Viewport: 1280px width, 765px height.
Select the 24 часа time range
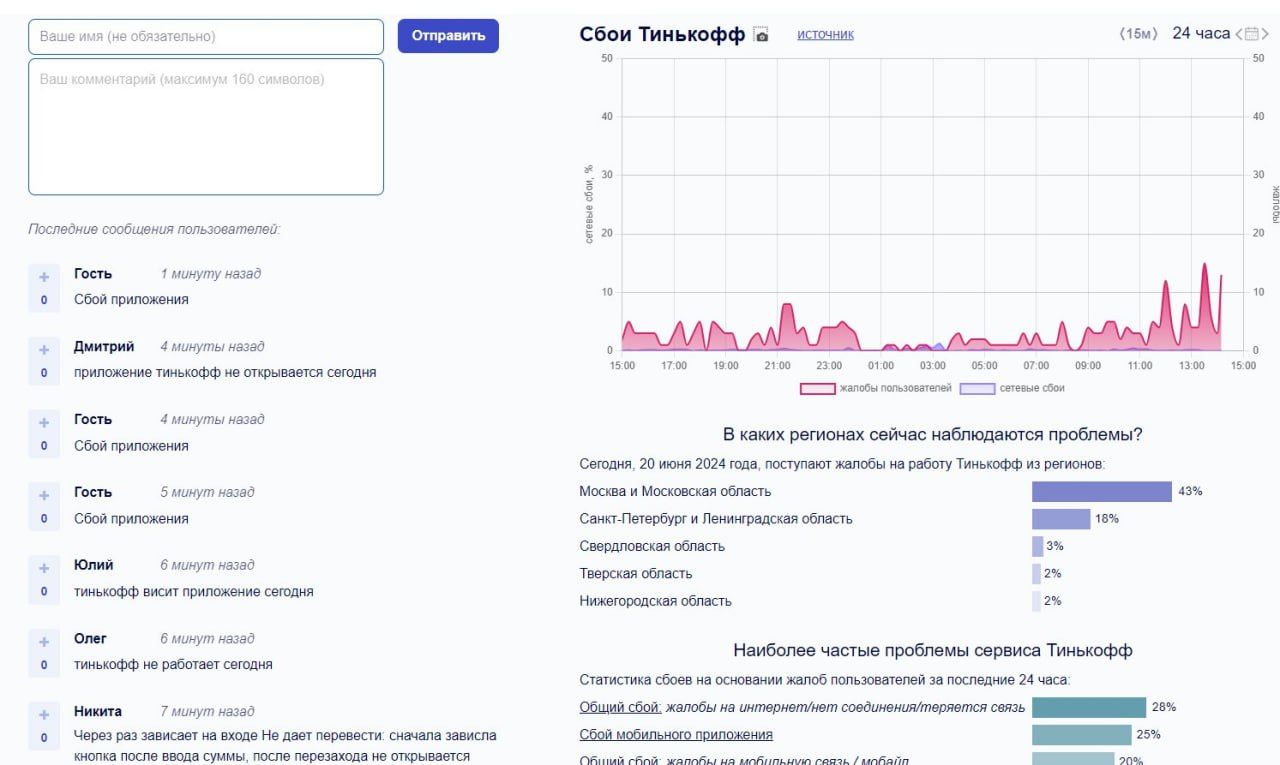point(1200,34)
